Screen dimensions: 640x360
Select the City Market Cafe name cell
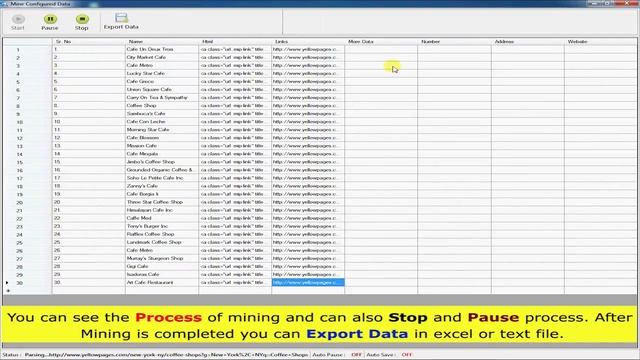click(x=162, y=58)
